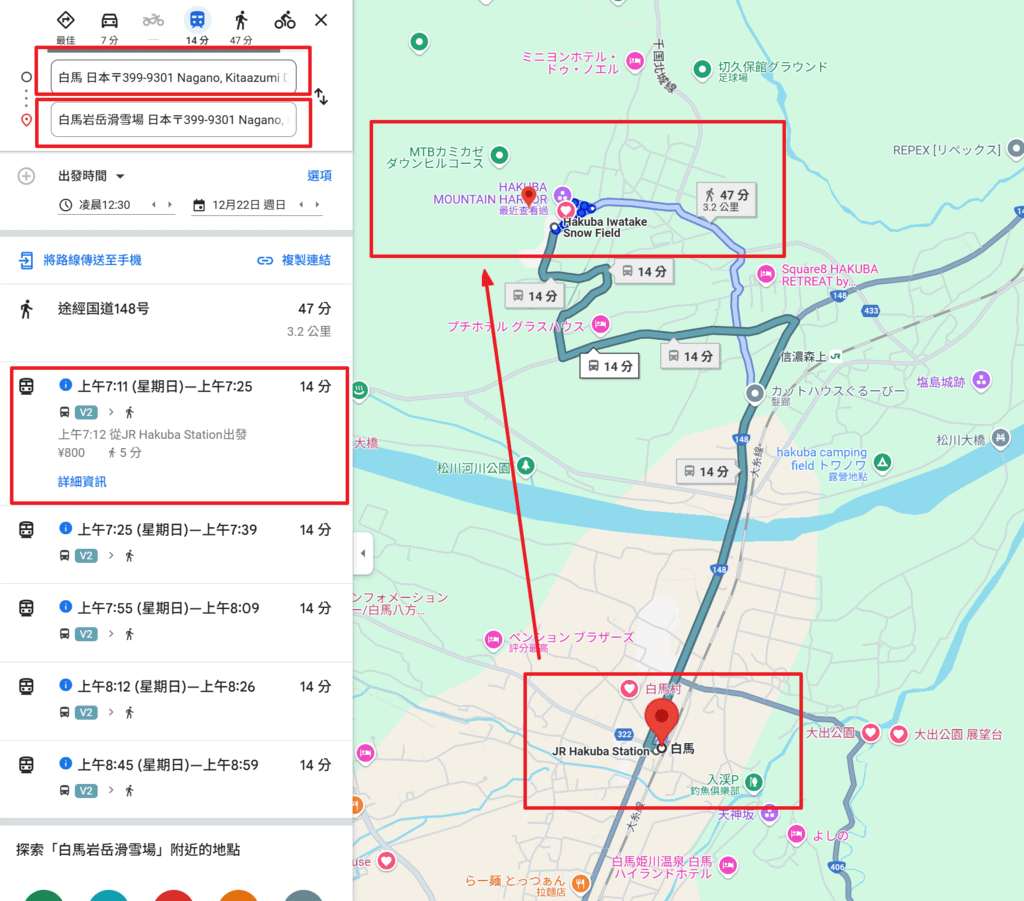Click 白馬村 saved heart marker

click(x=629, y=688)
